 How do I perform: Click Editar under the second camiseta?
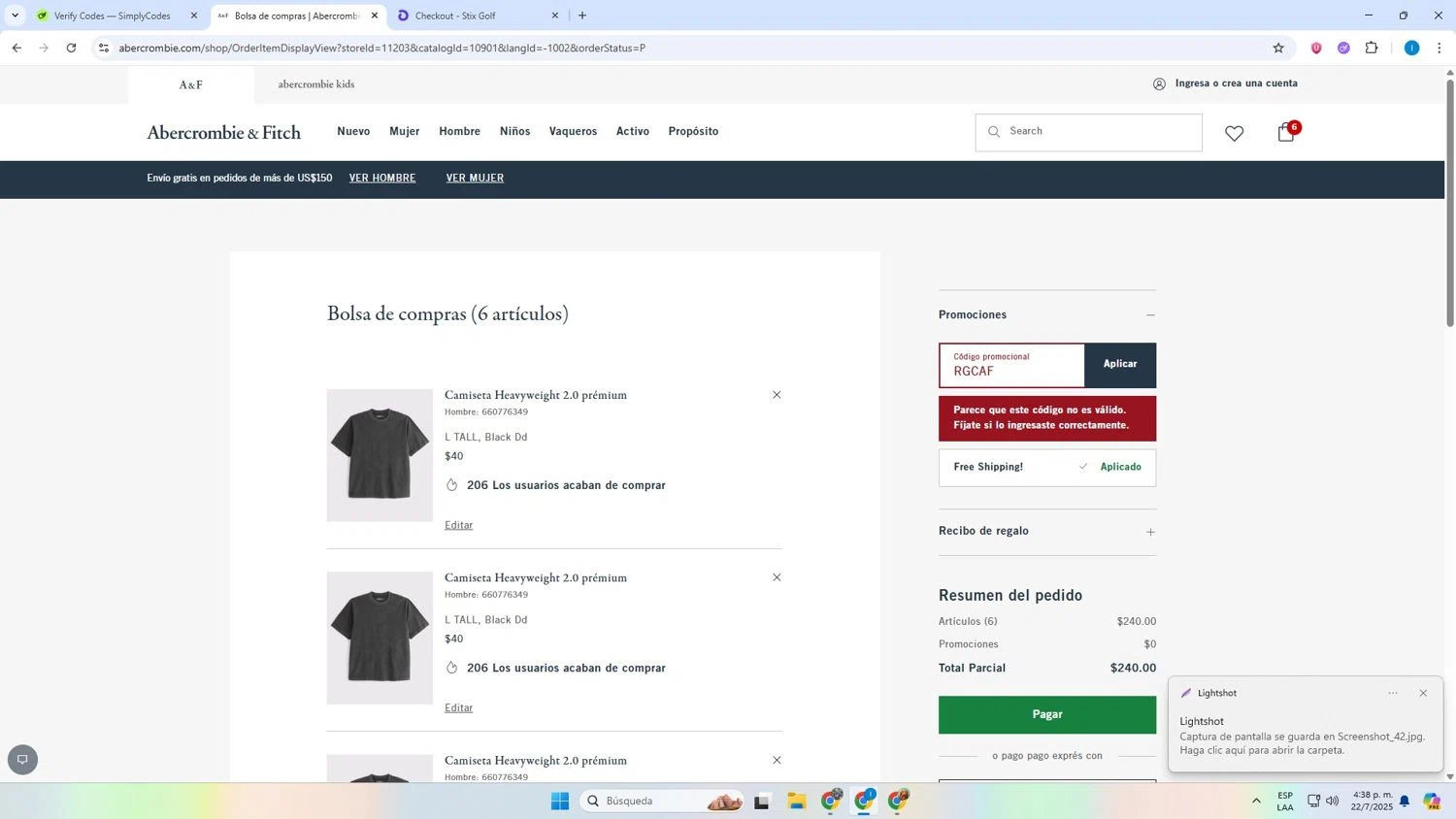pyautogui.click(x=459, y=707)
